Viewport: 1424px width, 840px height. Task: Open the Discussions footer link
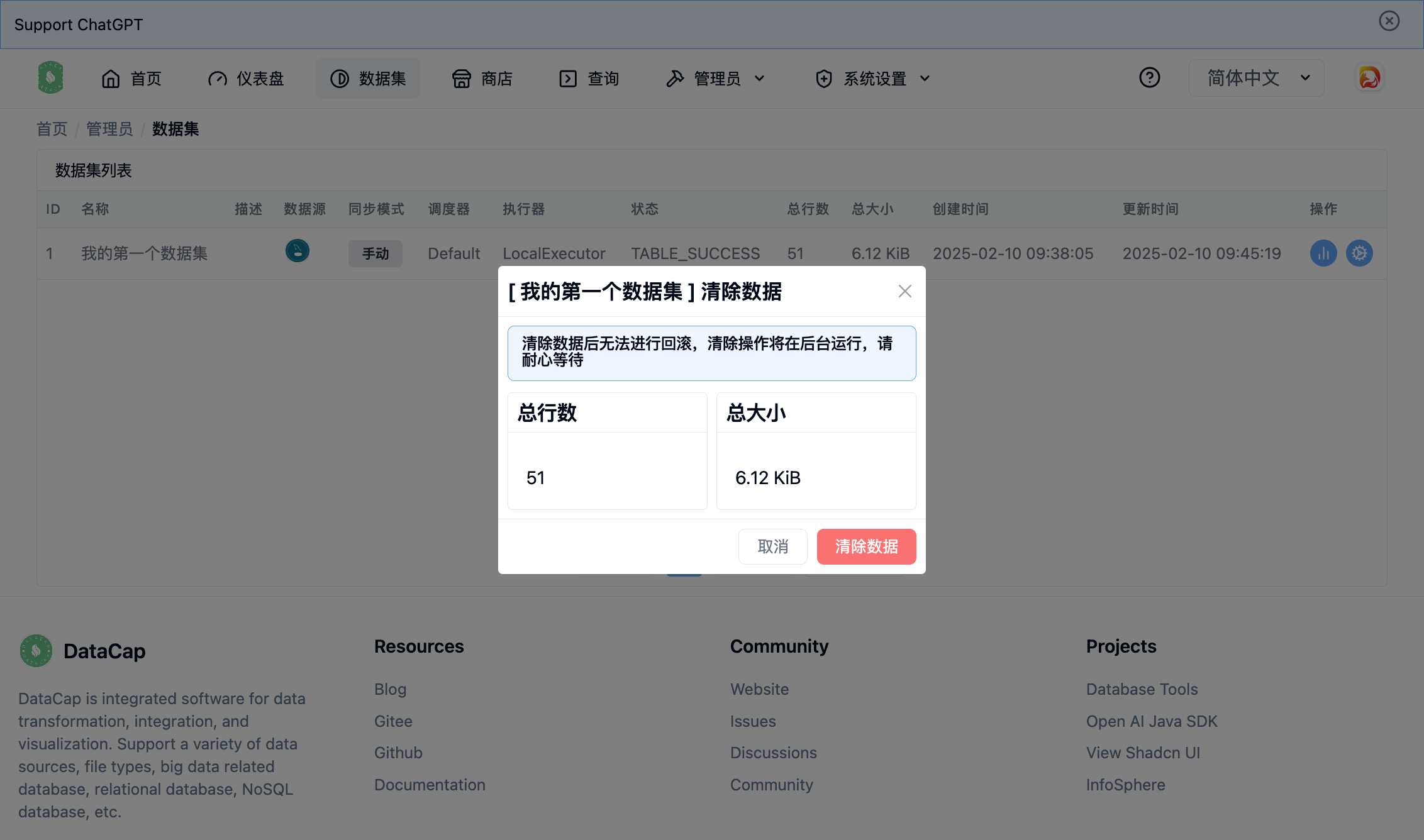[x=774, y=753]
